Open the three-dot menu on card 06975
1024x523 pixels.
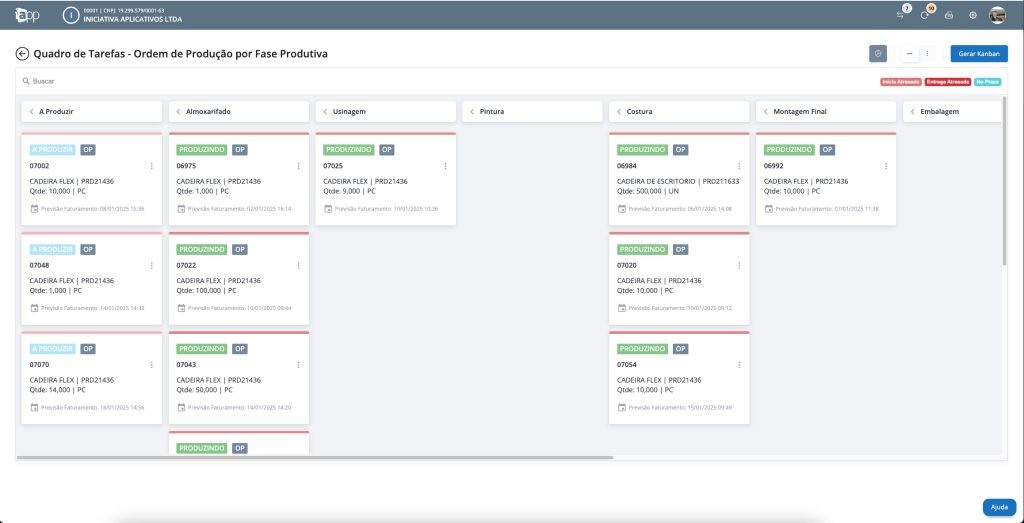(x=298, y=166)
